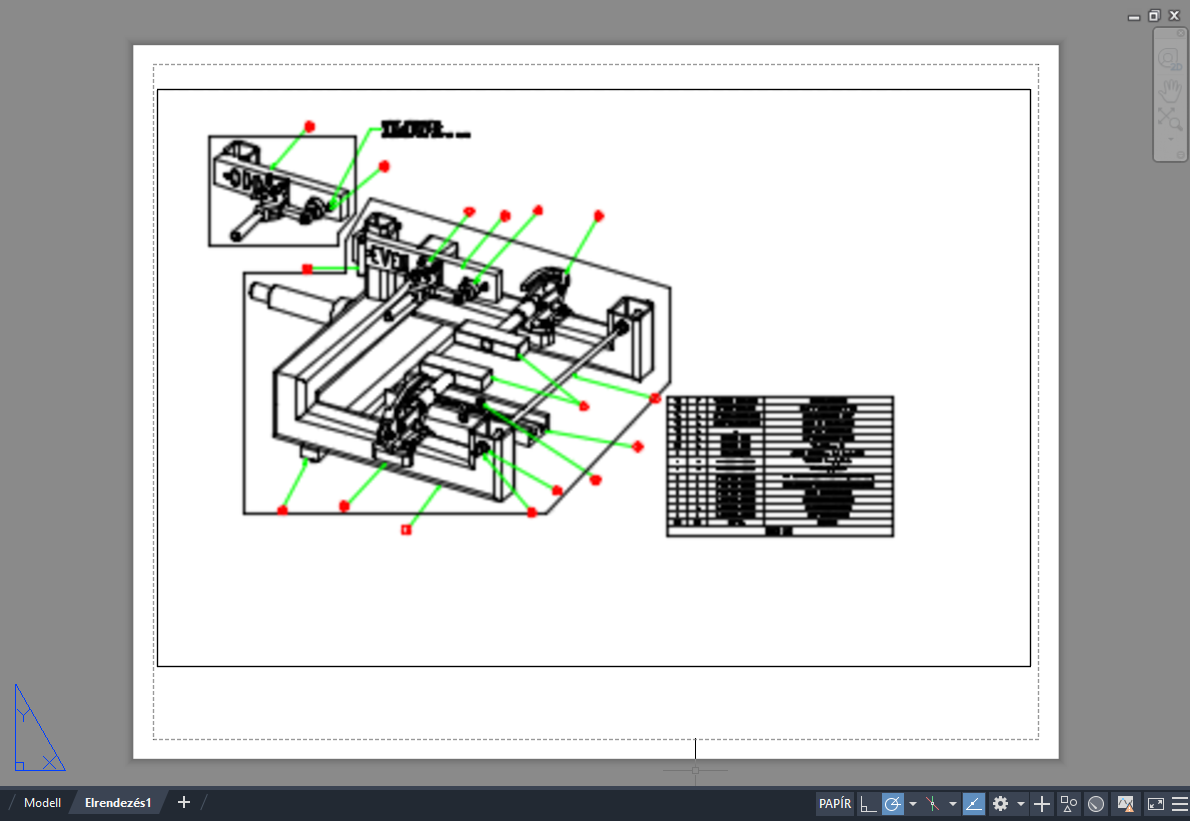Toggle clean screen with the expand arrows icon
The image size is (1190, 821).
pyautogui.click(x=1156, y=804)
